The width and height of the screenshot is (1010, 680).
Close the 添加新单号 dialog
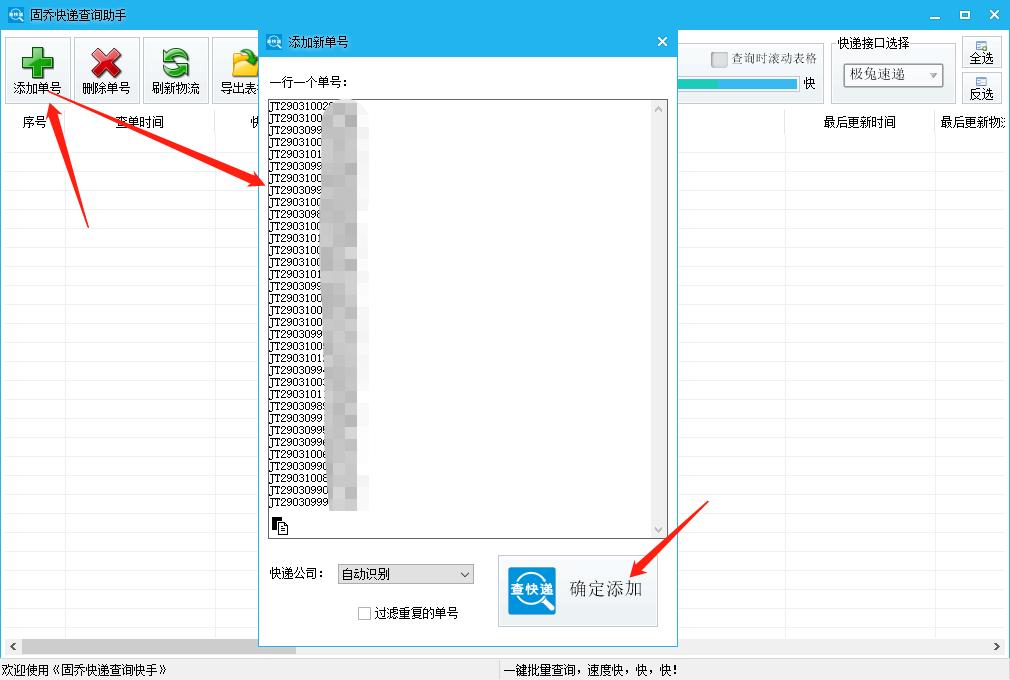point(662,42)
